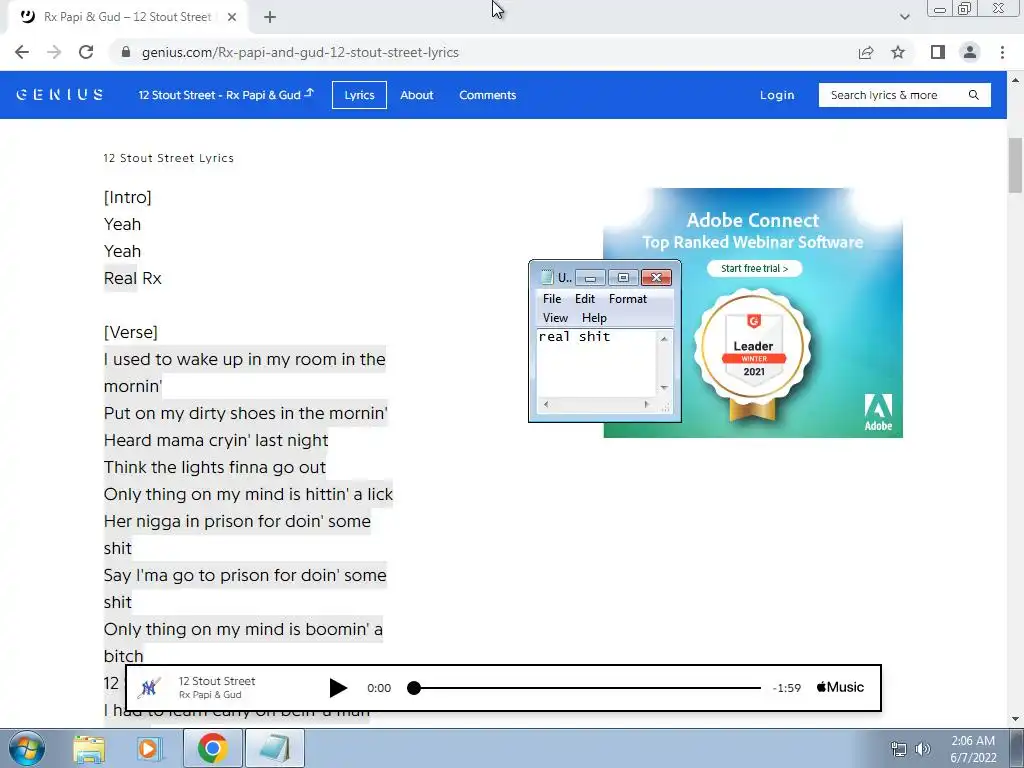Click the page scroll up arrow
The width and height of the screenshot is (1024, 768).
(x=1015, y=80)
